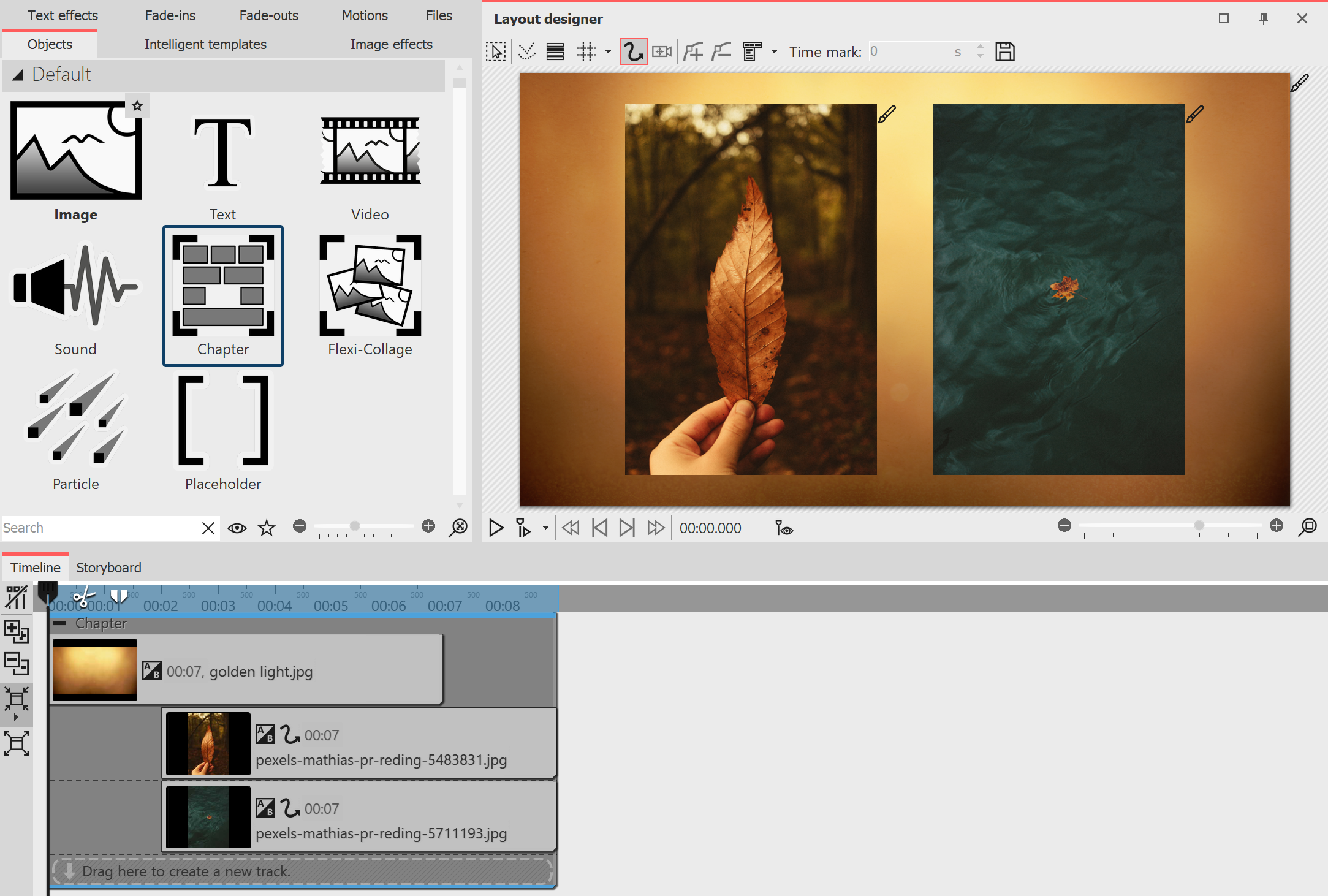Click the camera pan tool icon
Image resolution: width=1328 pixels, height=896 pixels.
pos(662,51)
